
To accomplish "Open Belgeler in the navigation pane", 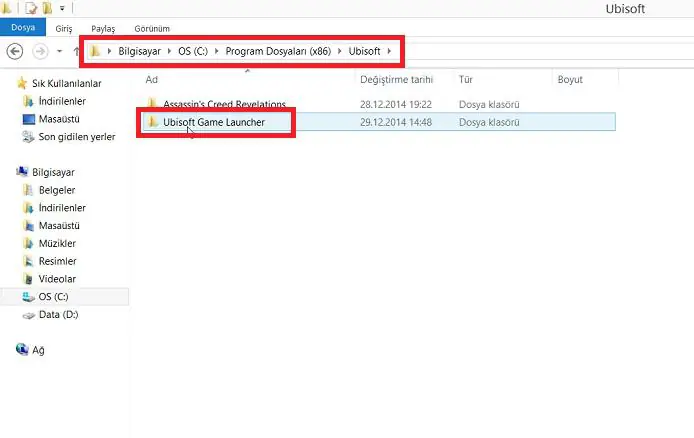I will (x=57, y=190).
